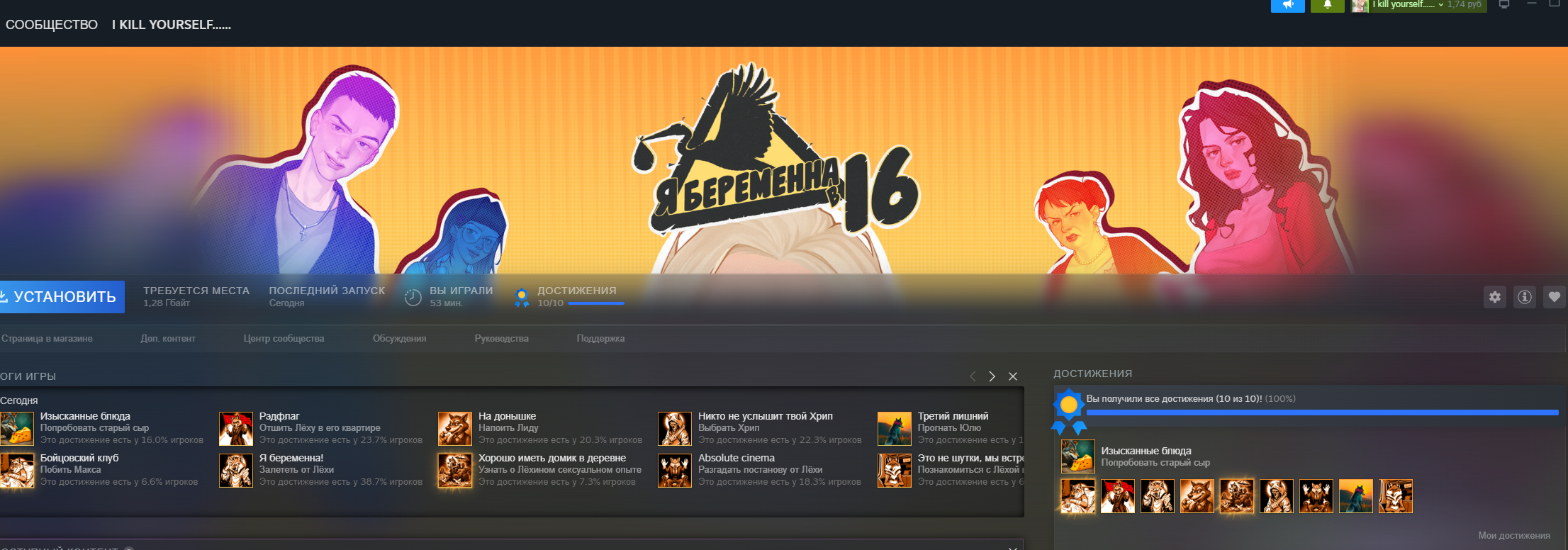
Task: Click the blue ribbon icon beside ДОСТИЖЕНИЯ 10/10
Action: 522,298
